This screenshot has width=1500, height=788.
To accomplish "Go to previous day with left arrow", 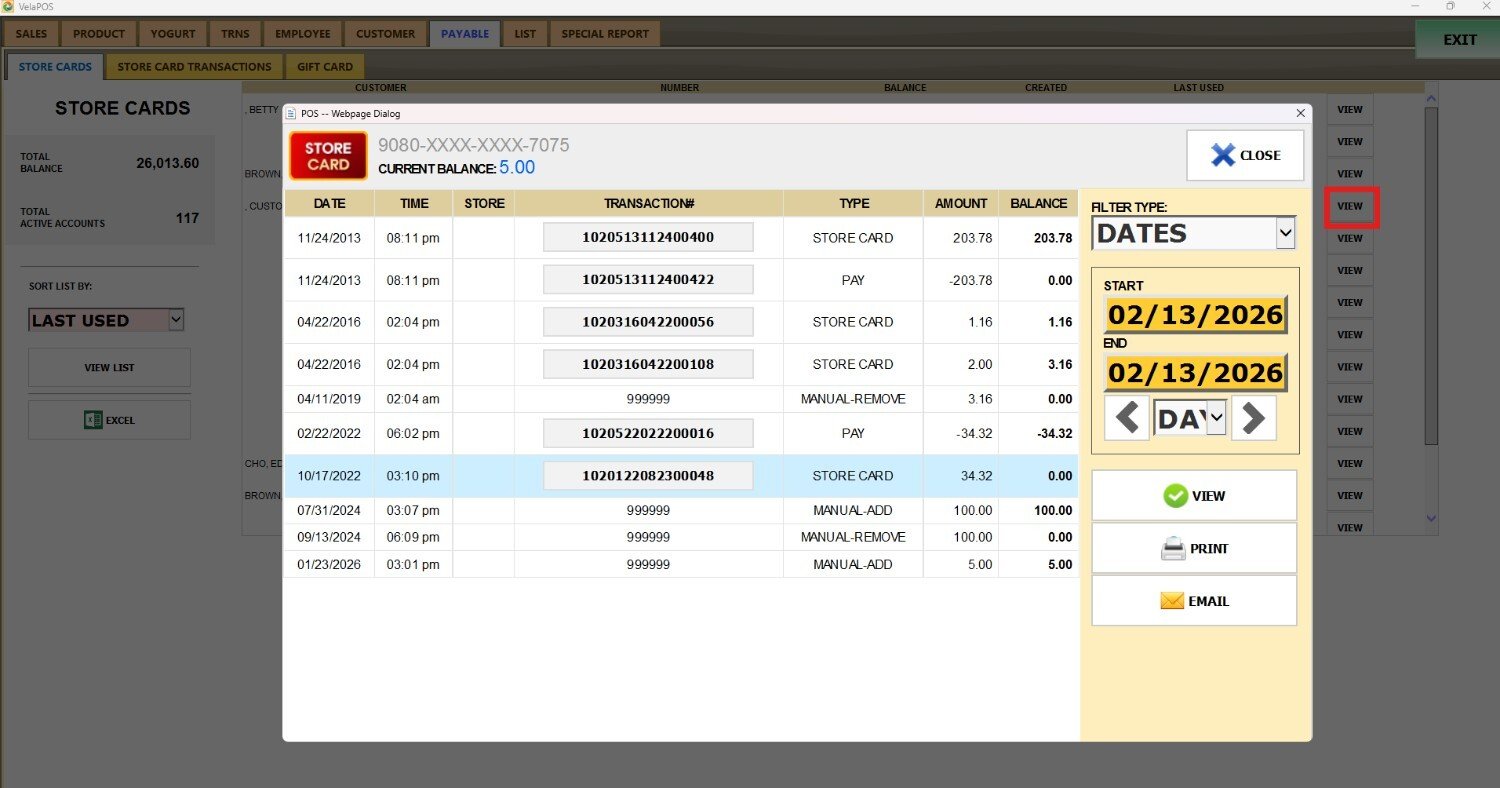I will [x=1127, y=418].
